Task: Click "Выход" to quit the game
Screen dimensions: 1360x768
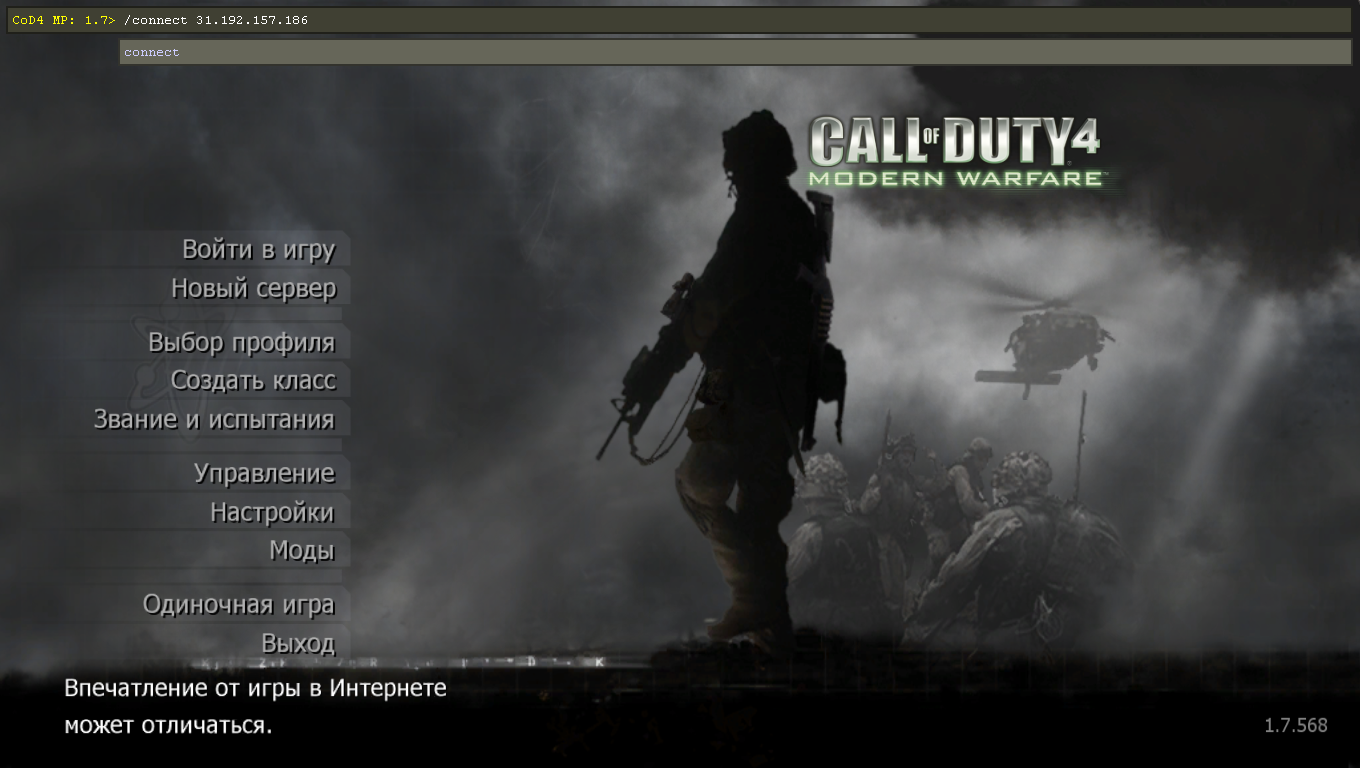Action: tap(298, 643)
